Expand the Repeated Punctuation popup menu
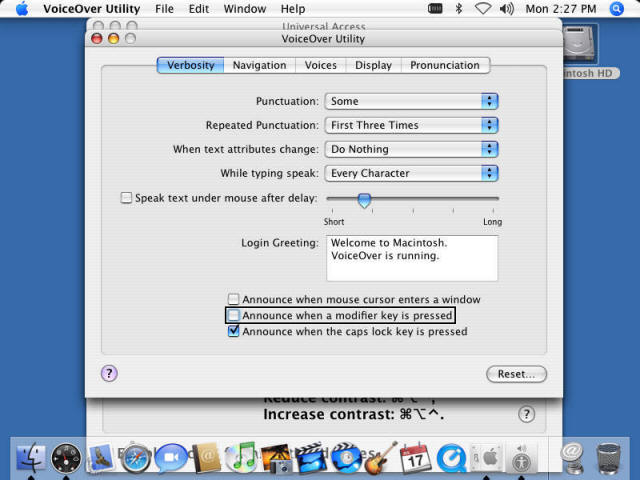This screenshot has width=640, height=480. coord(411,125)
